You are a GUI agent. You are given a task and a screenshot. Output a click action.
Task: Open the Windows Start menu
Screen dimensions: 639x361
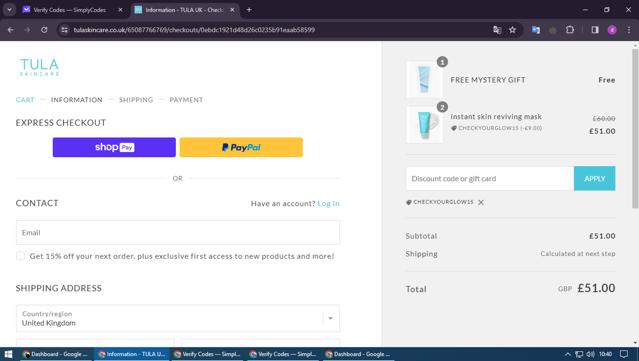(8, 354)
